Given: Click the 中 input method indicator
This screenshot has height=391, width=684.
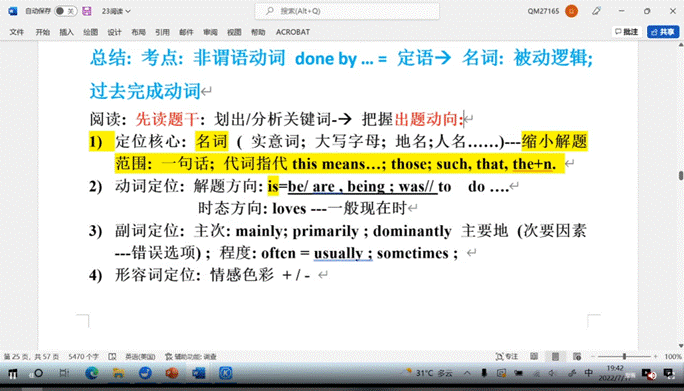Looking at the screenshot, I should tap(588, 373).
